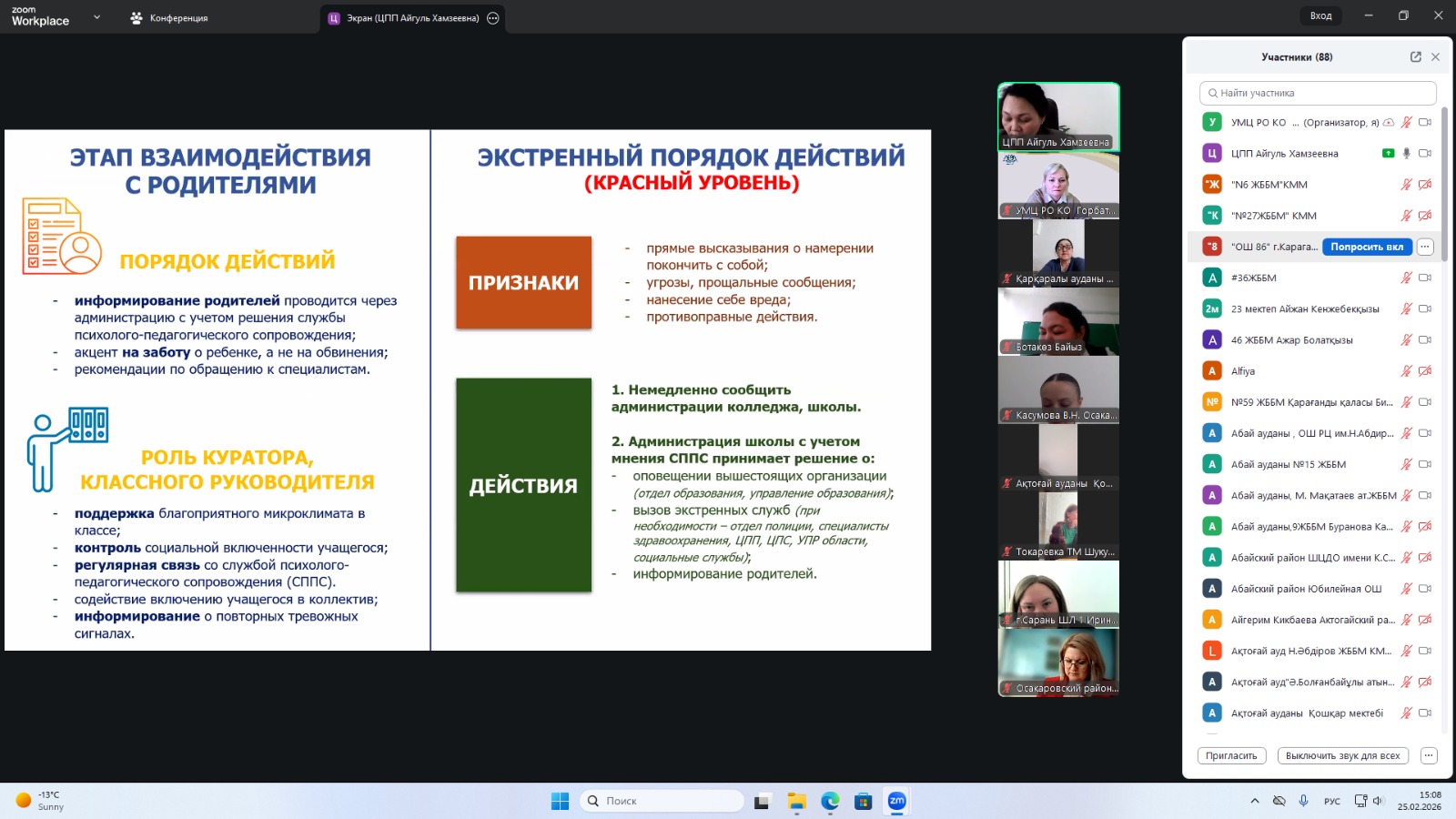This screenshot has height=819, width=1456.
Task: Click the Zoom Workplace dropdown chevron
Action: tap(96, 17)
